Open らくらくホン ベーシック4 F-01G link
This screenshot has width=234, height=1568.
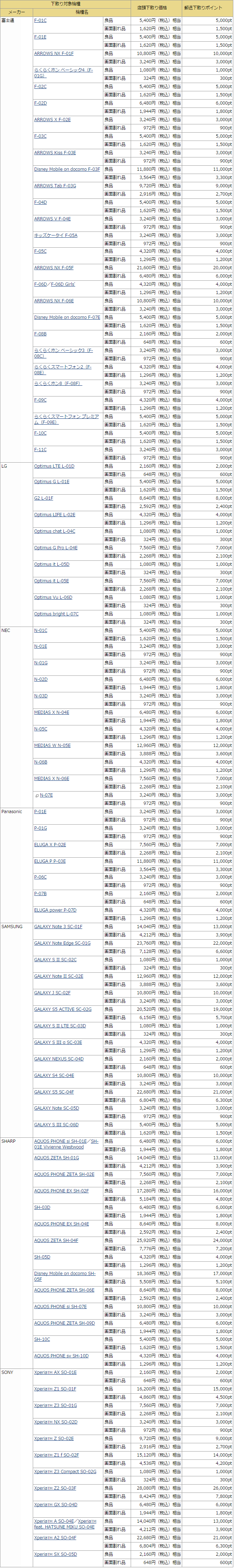pyautogui.click(x=64, y=73)
